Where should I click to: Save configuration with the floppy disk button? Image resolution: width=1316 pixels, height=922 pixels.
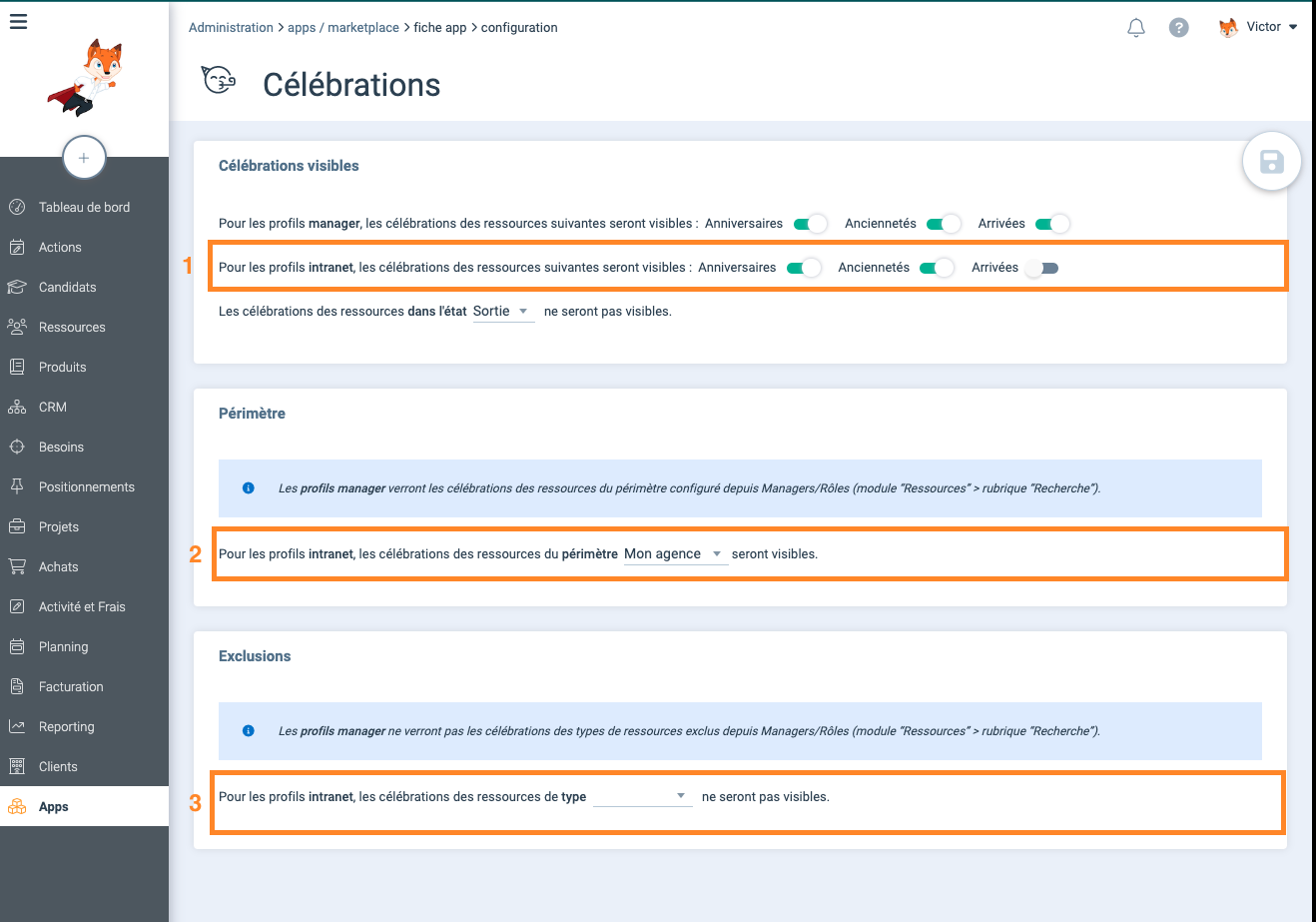point(1271,162)
